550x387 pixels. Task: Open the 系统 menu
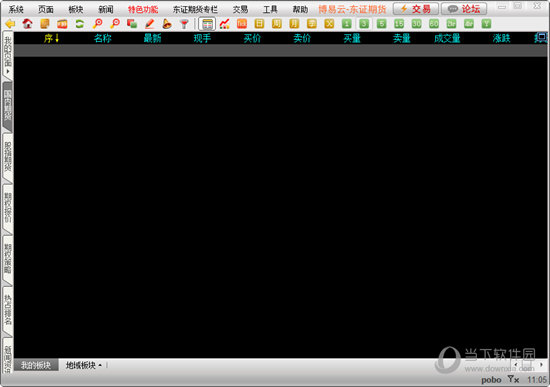tap(16, 9)
